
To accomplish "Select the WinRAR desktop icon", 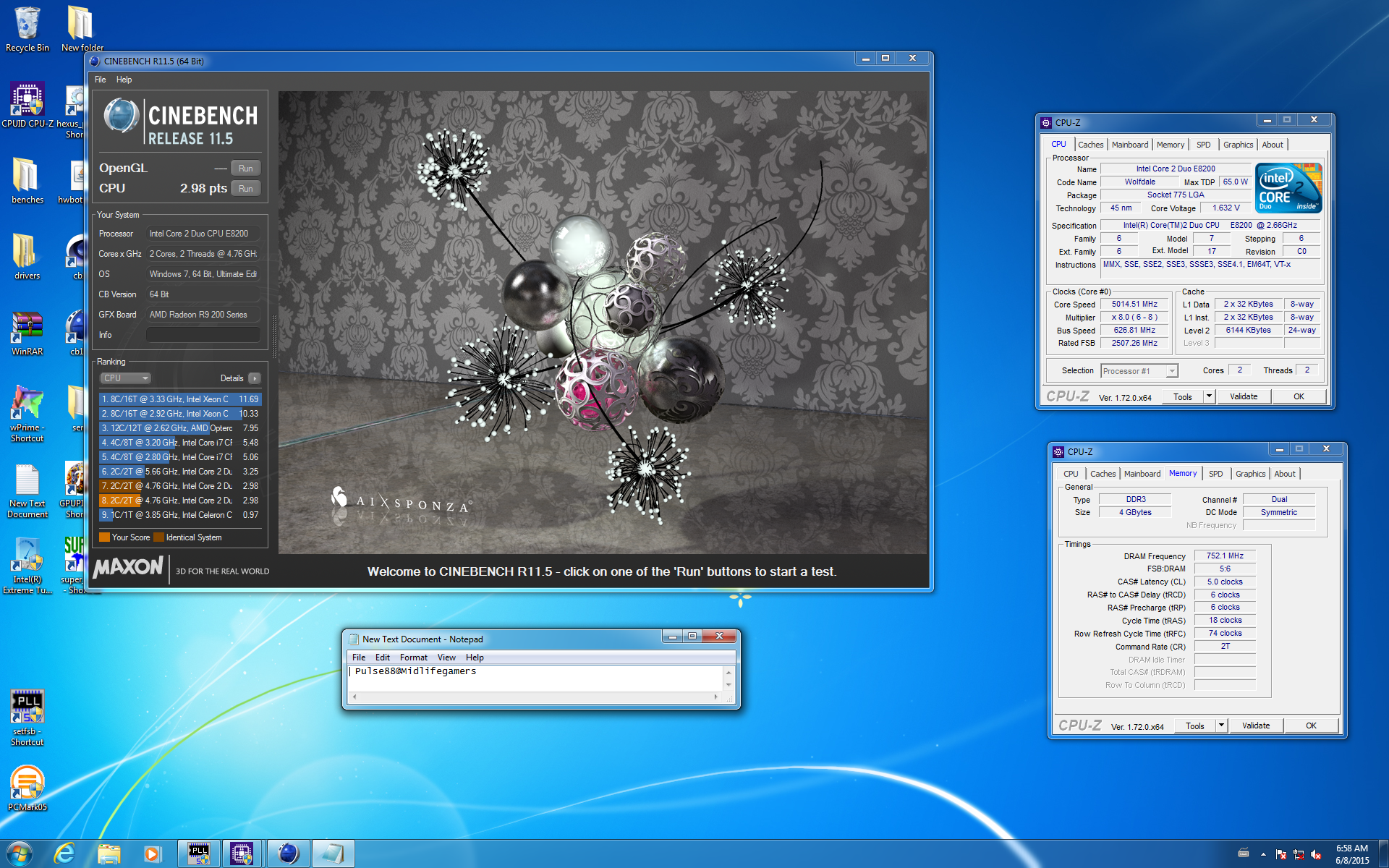I will click(27, 333).
